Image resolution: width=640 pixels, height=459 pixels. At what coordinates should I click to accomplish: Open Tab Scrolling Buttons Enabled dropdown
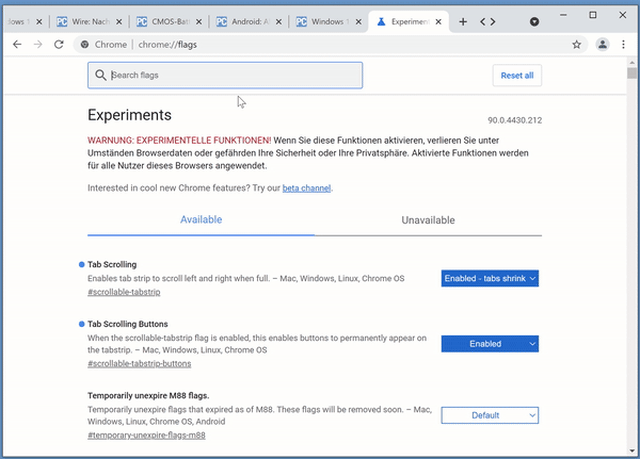coord(490,344)
